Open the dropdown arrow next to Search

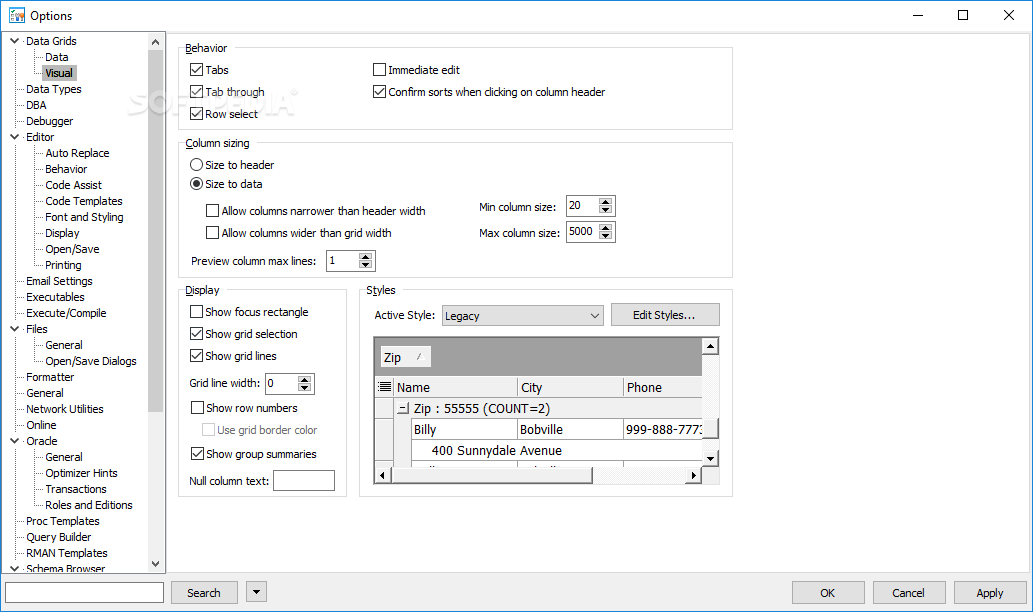(x=256, y=592)
